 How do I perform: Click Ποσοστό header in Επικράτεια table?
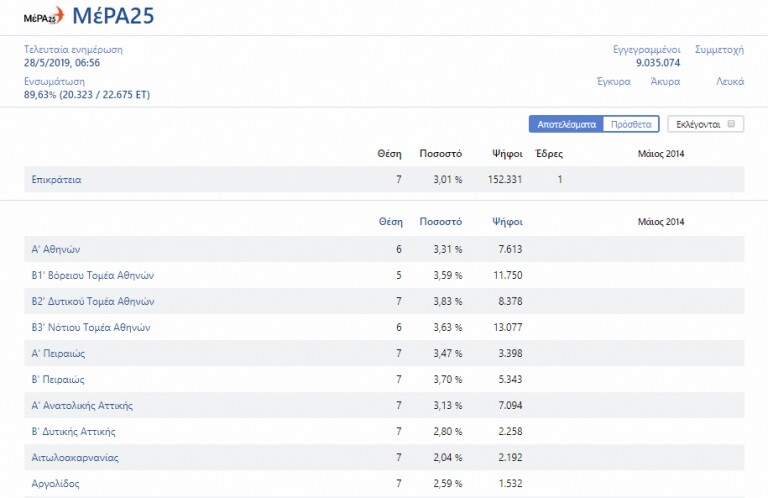(440, 154)
